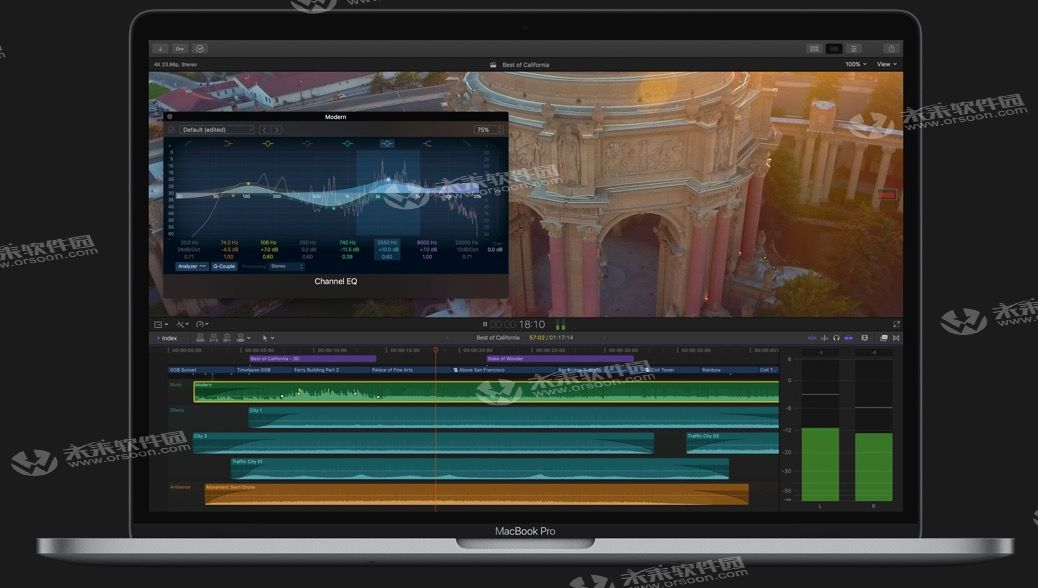Toggle the Timeline panel icon
The image size is (1038, 588).
834,48
